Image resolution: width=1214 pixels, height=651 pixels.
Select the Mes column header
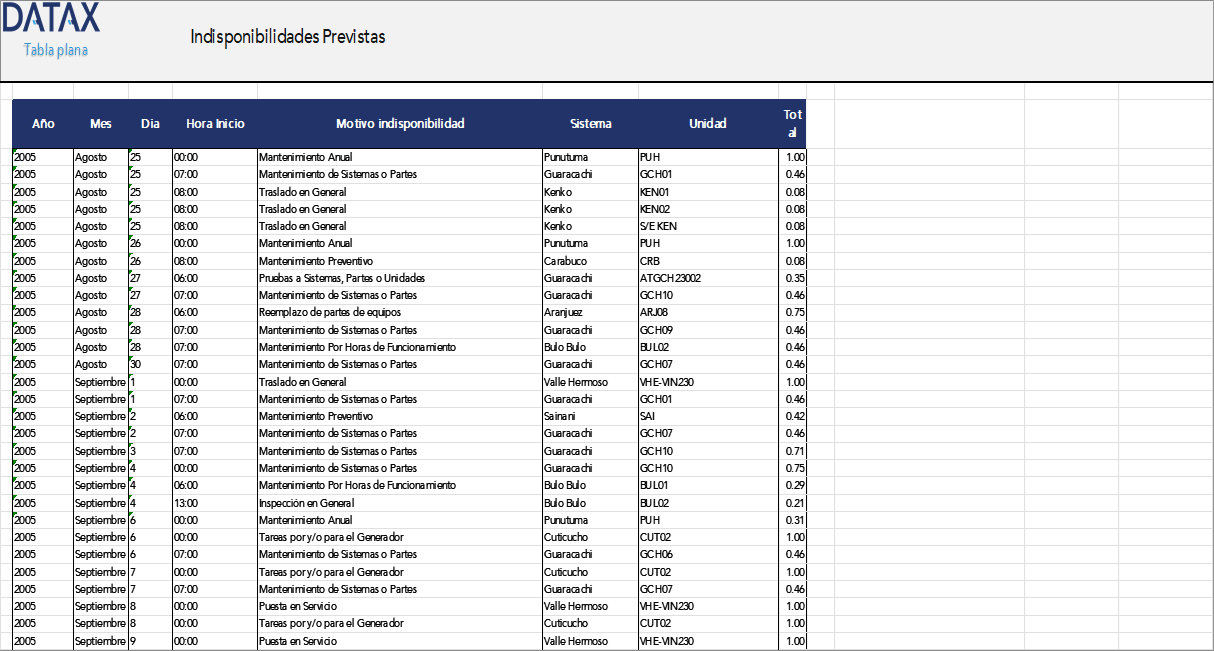pos(101,124)
